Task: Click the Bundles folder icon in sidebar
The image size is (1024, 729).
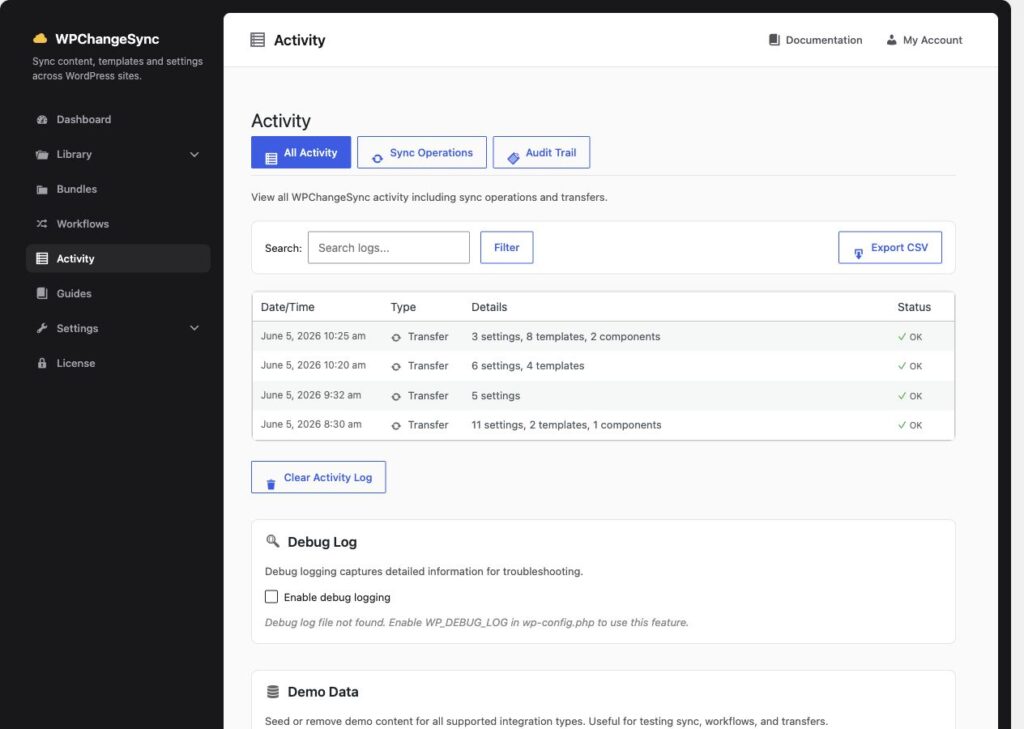Action: pyautogui.click(x=42, y=189)
